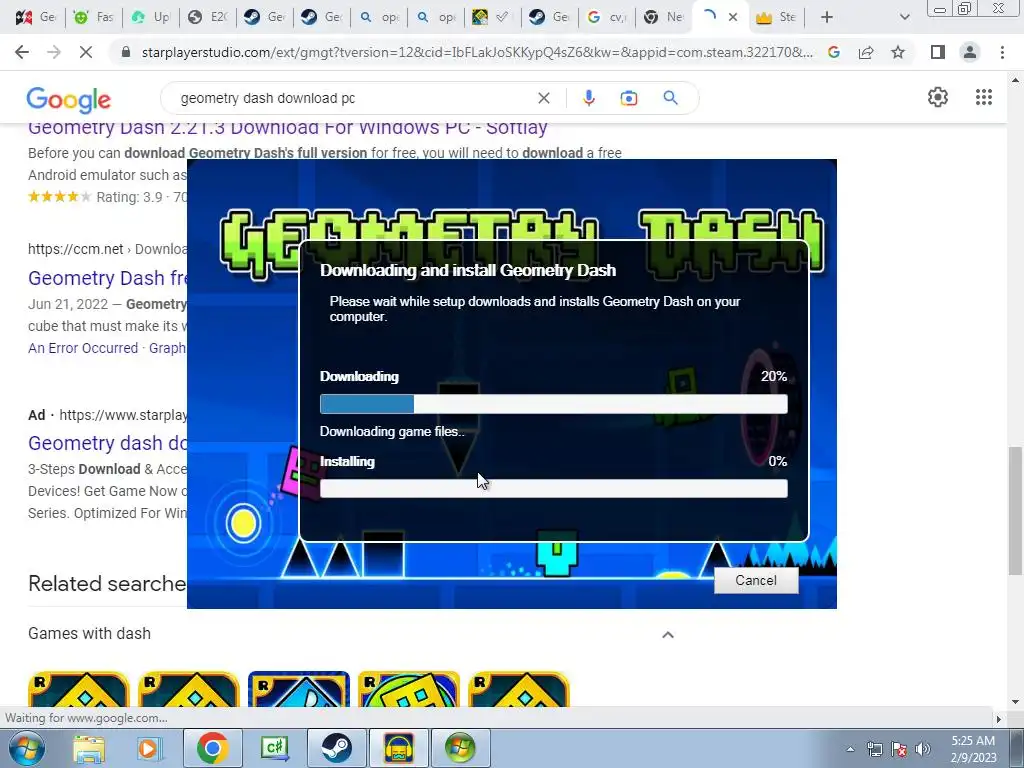Open Chrome from the taskbar
This screenshot has height=768, width=1024.
(212, 748)
